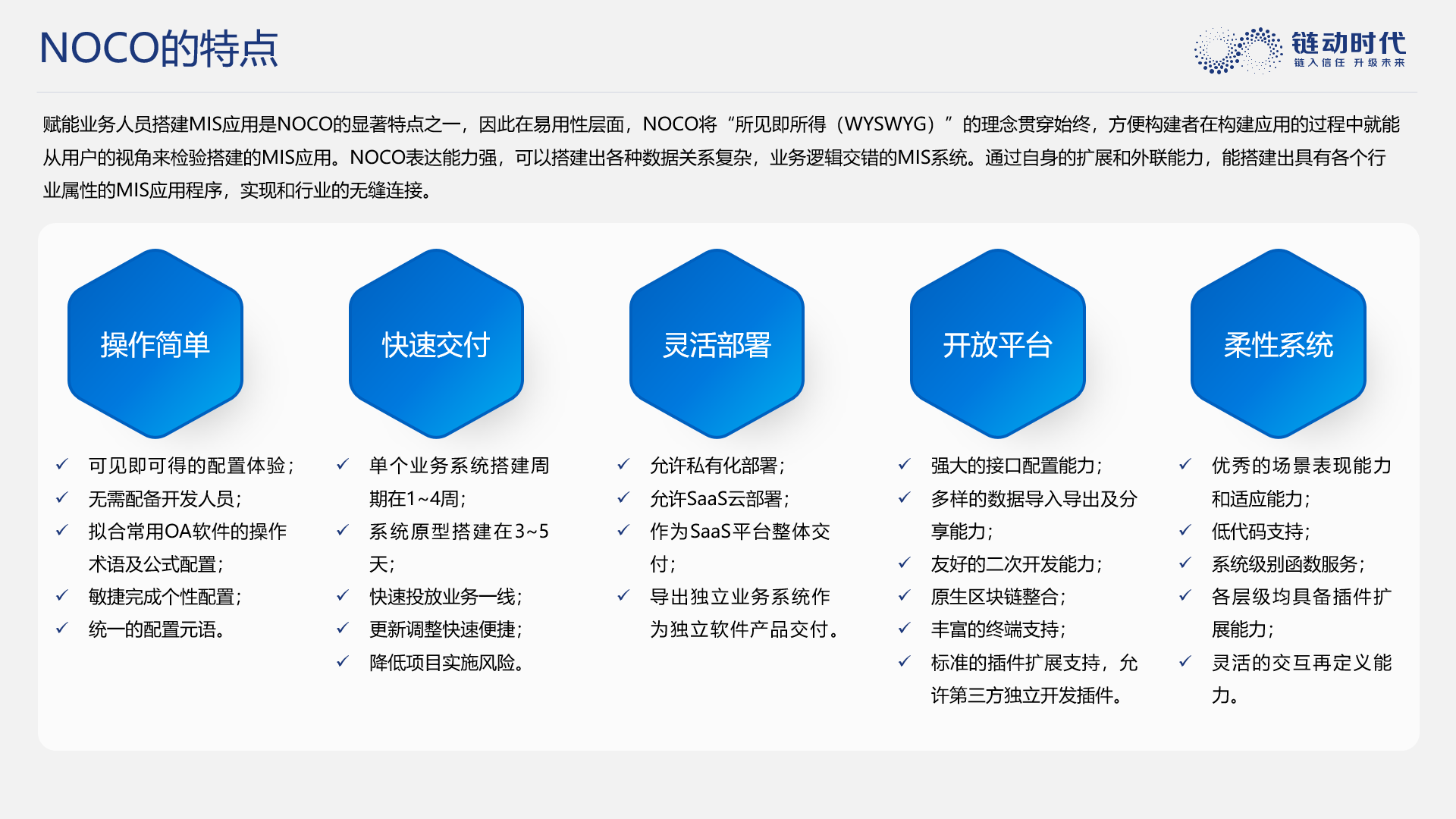Screen dimensions: 1456x819
Task: Click the checkmark beside 无需配备开发人员
Action: (x=62, y=497)
